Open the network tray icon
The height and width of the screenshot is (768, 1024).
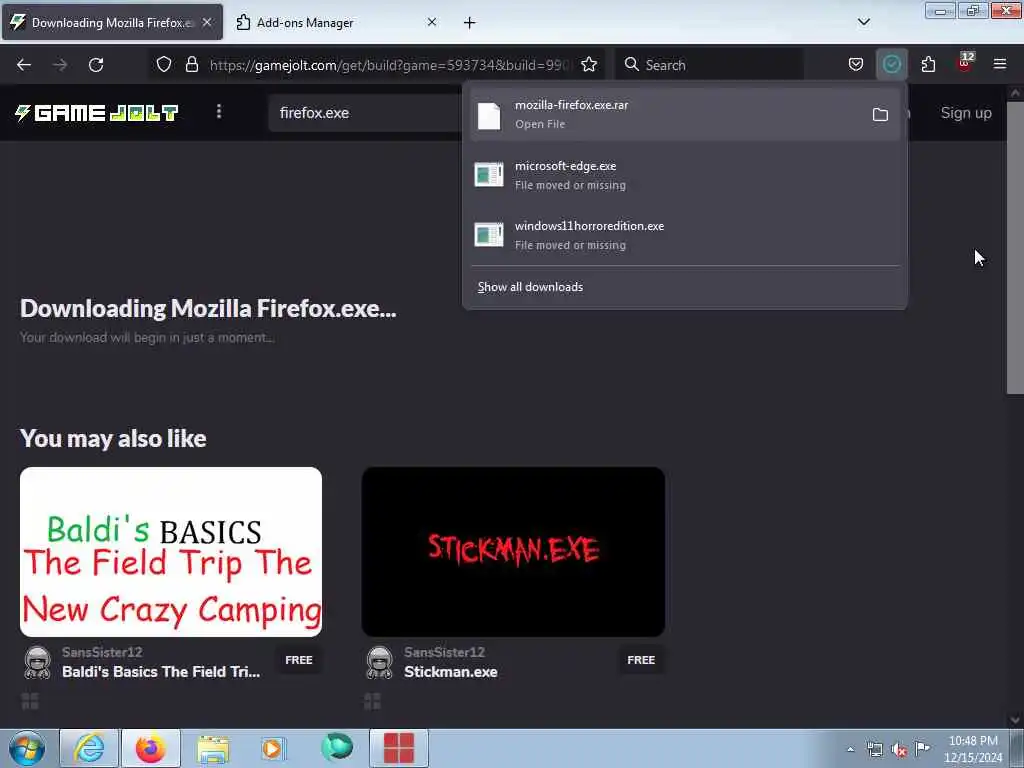[874, 750]
